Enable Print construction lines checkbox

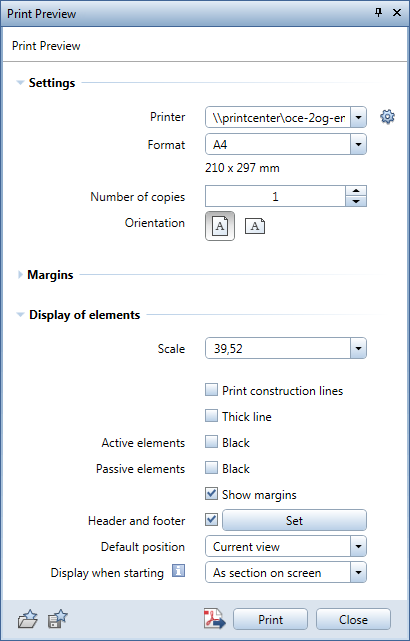(211, 390)
